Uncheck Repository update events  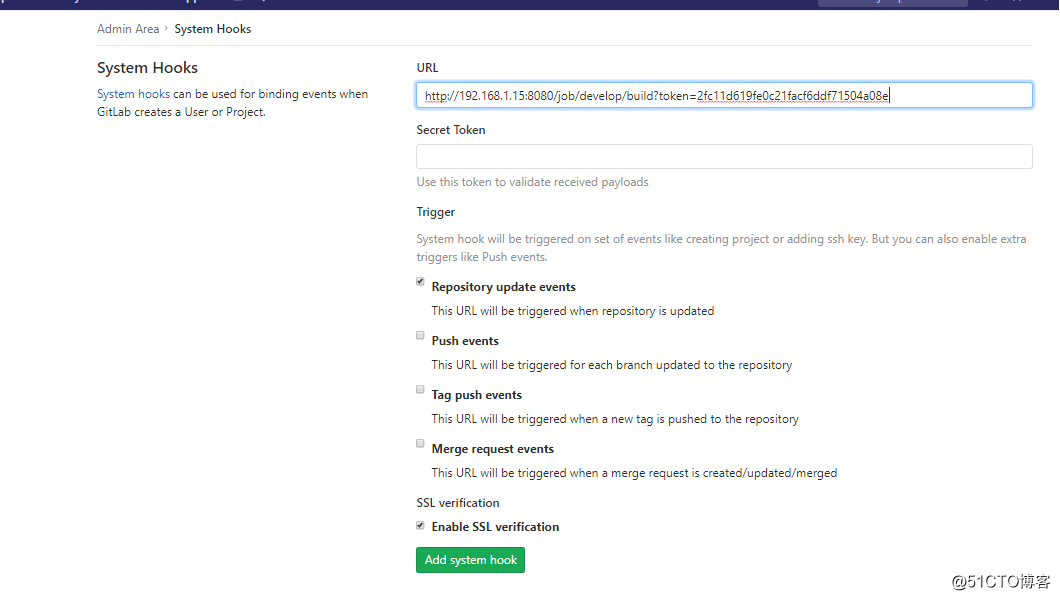point(420,281)
